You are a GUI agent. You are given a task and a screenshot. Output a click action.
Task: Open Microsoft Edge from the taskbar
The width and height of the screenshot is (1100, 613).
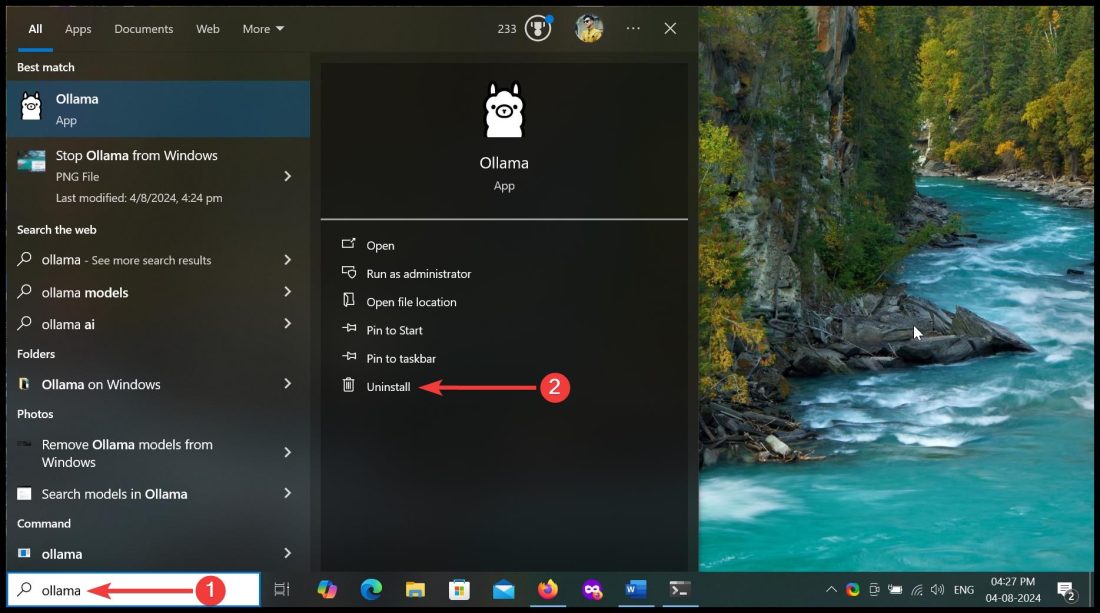(371, 590)
